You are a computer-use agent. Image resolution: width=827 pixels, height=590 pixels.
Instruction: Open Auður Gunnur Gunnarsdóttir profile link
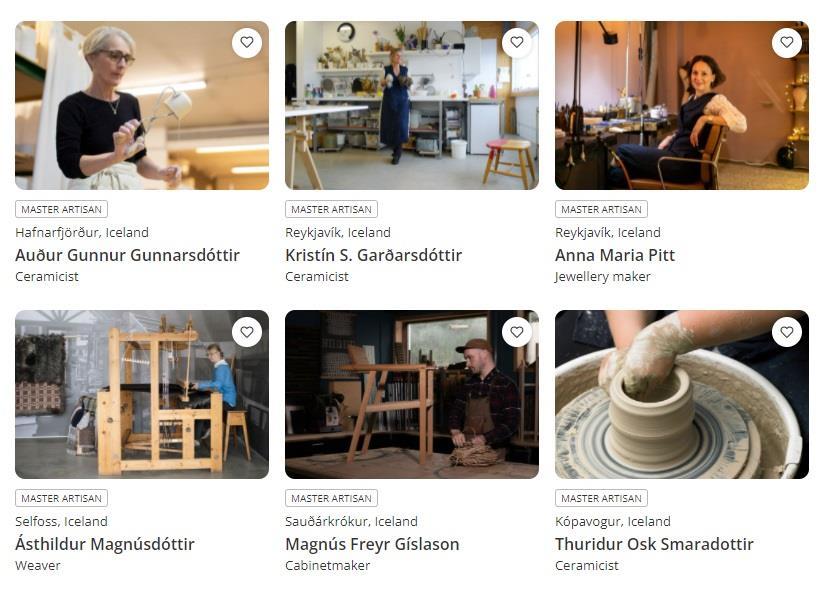(128, 255)
